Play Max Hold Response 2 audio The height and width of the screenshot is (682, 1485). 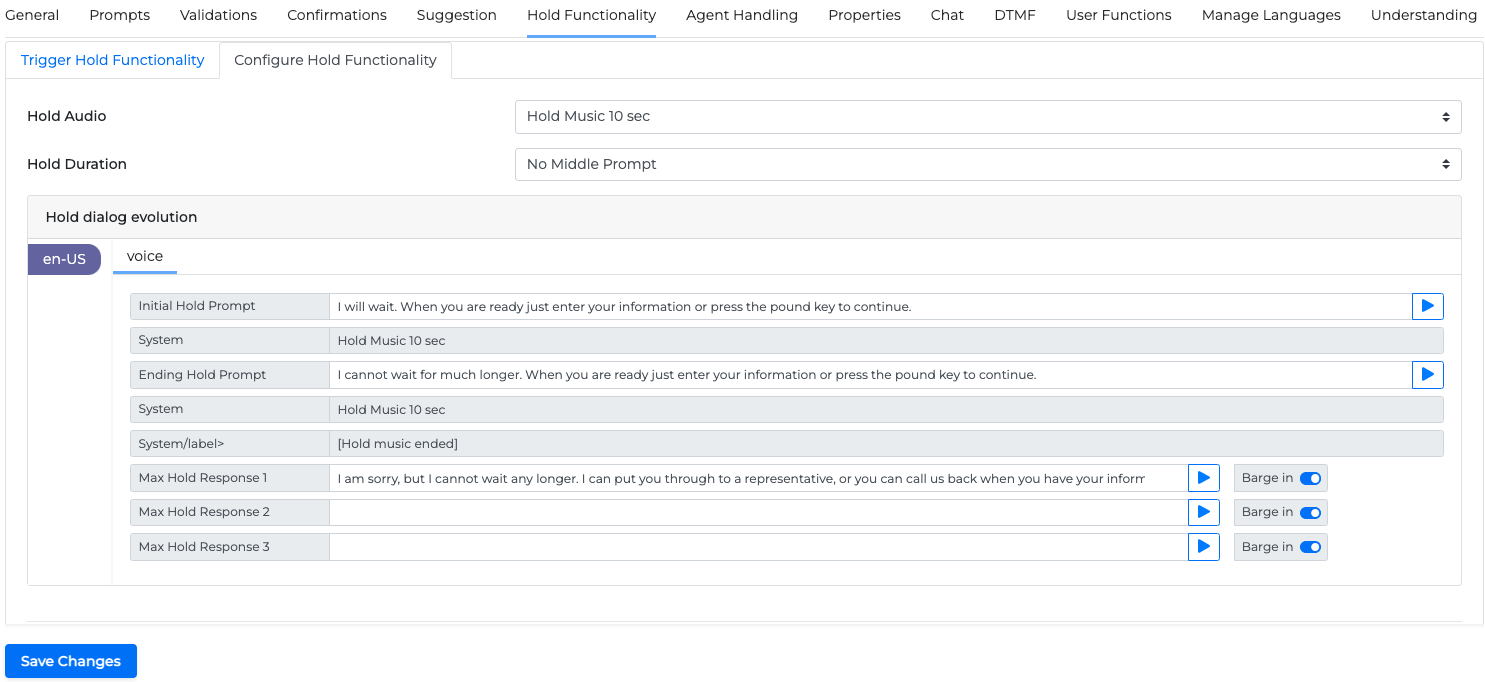(1203, 512)
